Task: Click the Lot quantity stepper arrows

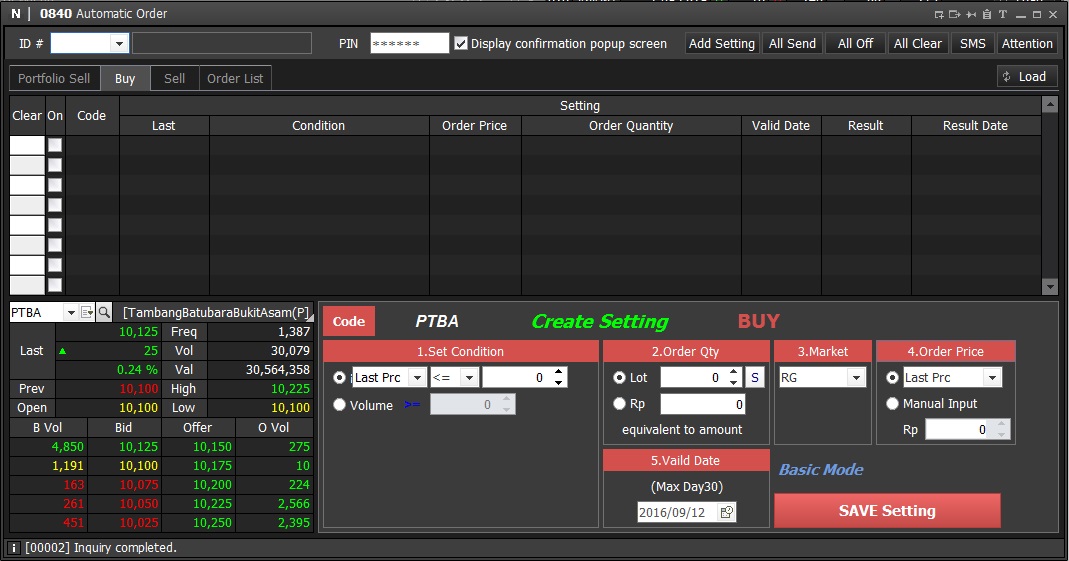Action: click(734, 378)
